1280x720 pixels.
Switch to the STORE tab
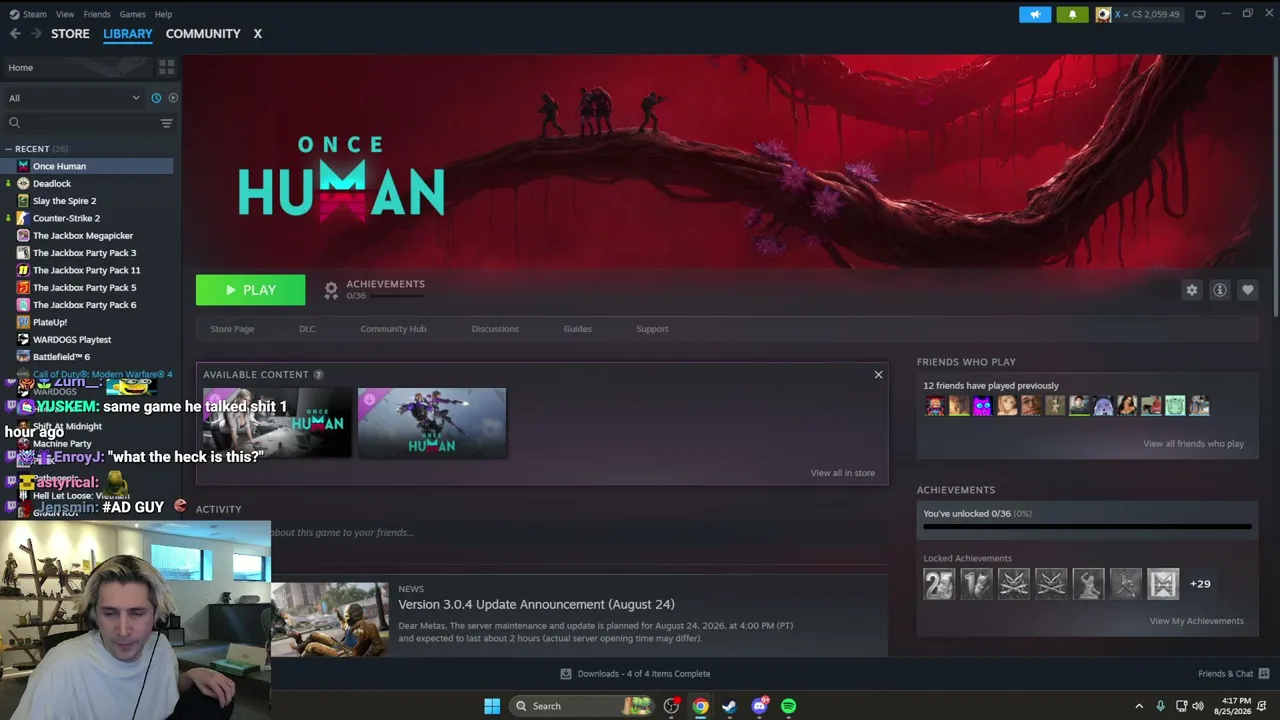[x=70, y=34]
